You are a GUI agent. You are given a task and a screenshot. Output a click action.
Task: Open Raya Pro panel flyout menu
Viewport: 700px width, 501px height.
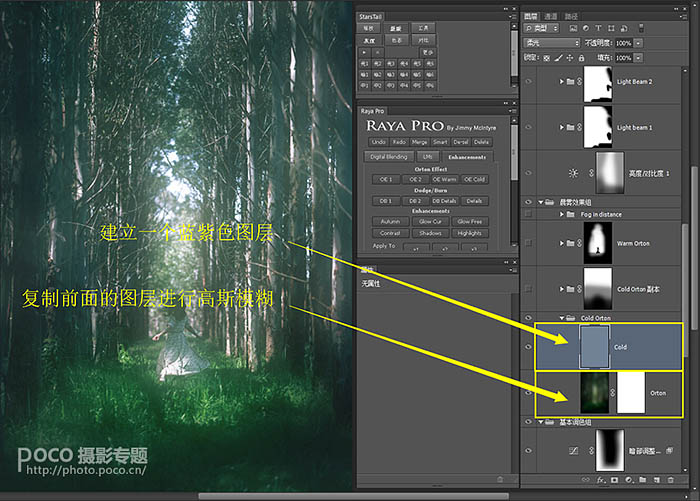click(512, 111)
